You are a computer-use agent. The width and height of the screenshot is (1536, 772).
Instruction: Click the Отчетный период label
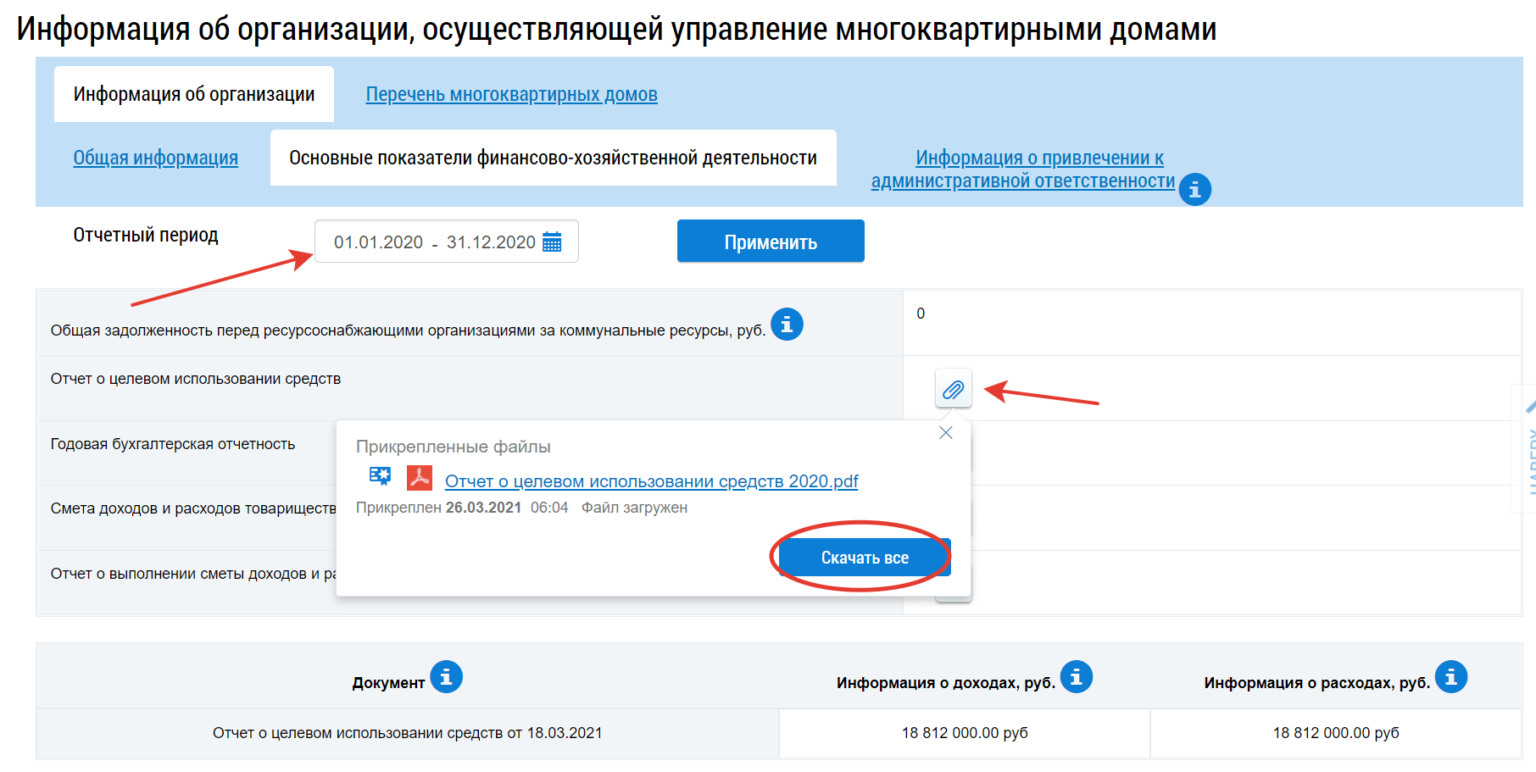146,235
